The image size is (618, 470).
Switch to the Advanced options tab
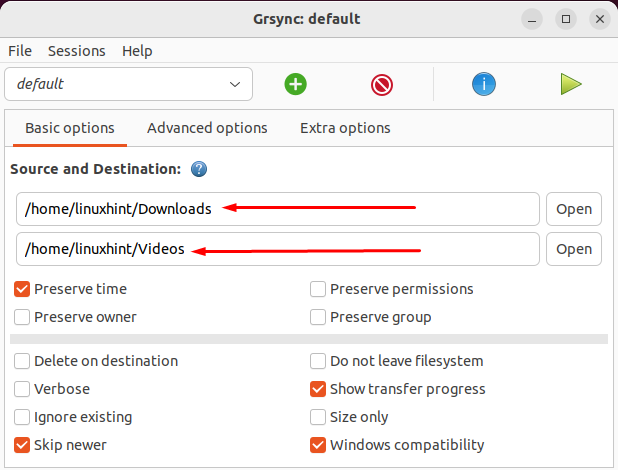pyautogui.click(x=207, y=128)
